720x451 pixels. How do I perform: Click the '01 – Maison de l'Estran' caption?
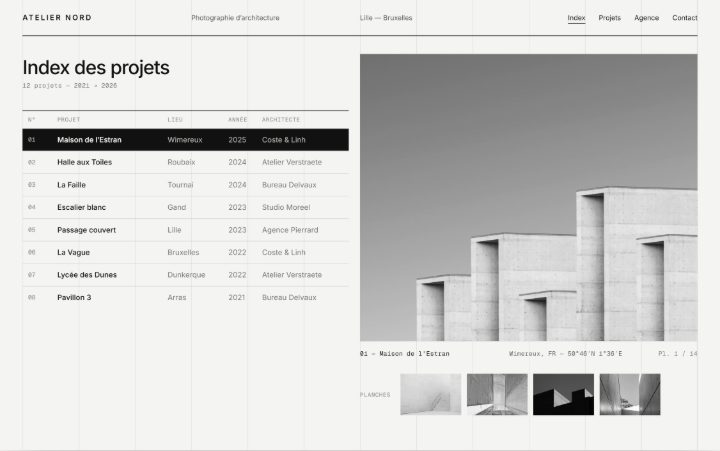pyautogui.click(x=405, y=354)
